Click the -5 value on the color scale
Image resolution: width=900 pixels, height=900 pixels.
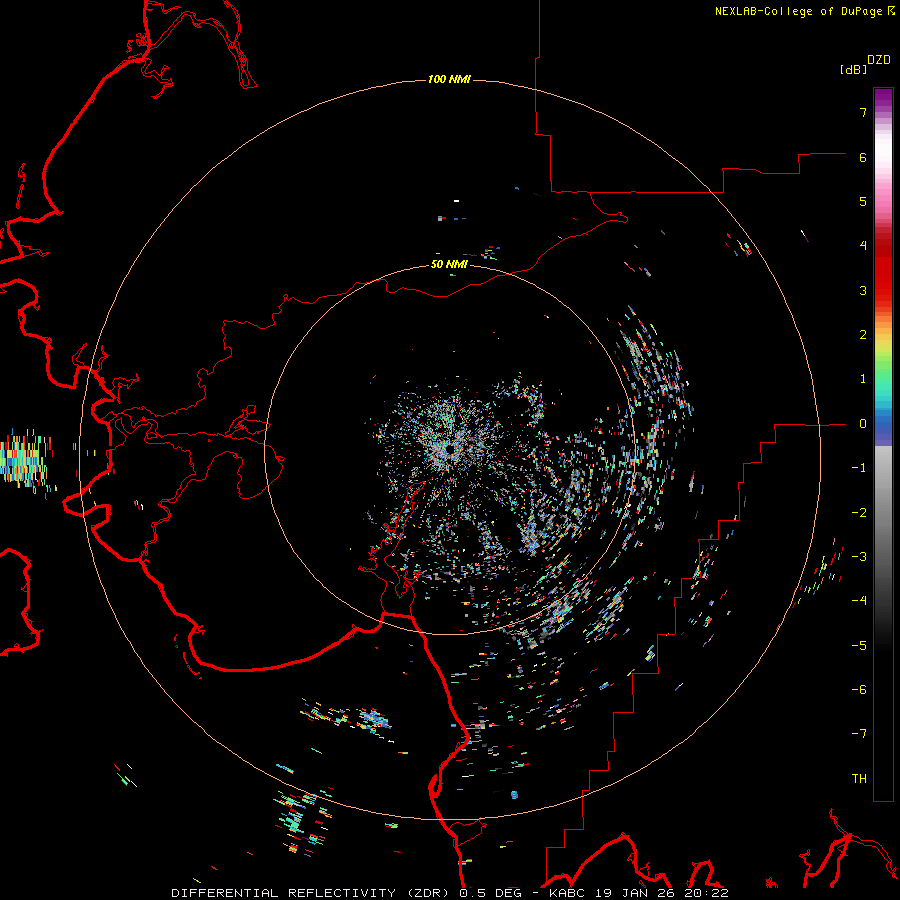pyautogui.click(x=859, y=646)
